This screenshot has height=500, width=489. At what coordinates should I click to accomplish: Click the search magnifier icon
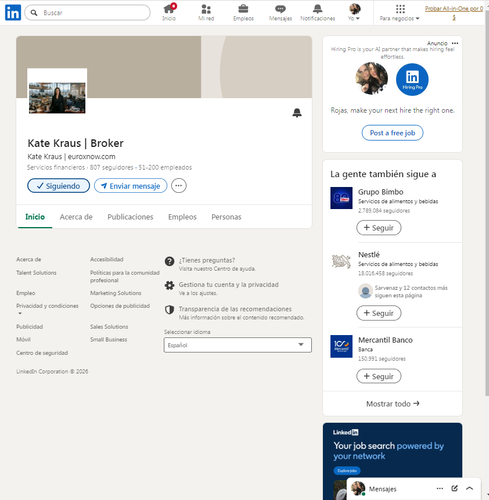pyautogui.click(x=34, y=13)
